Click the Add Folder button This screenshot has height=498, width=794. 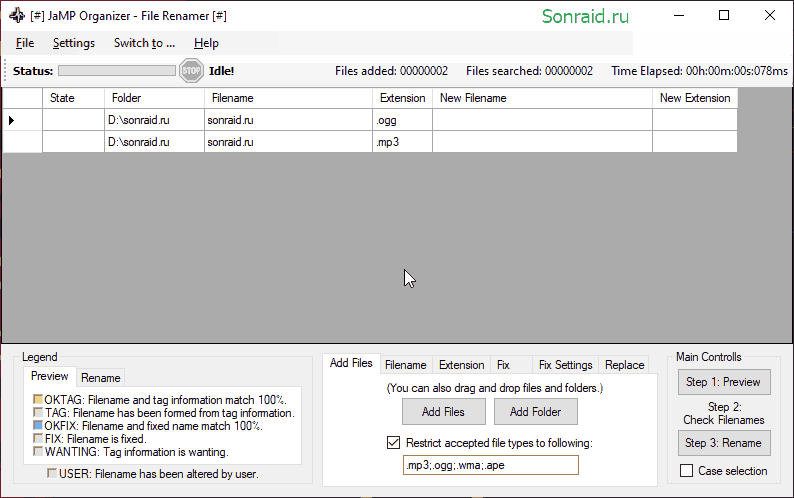point(536,412)
